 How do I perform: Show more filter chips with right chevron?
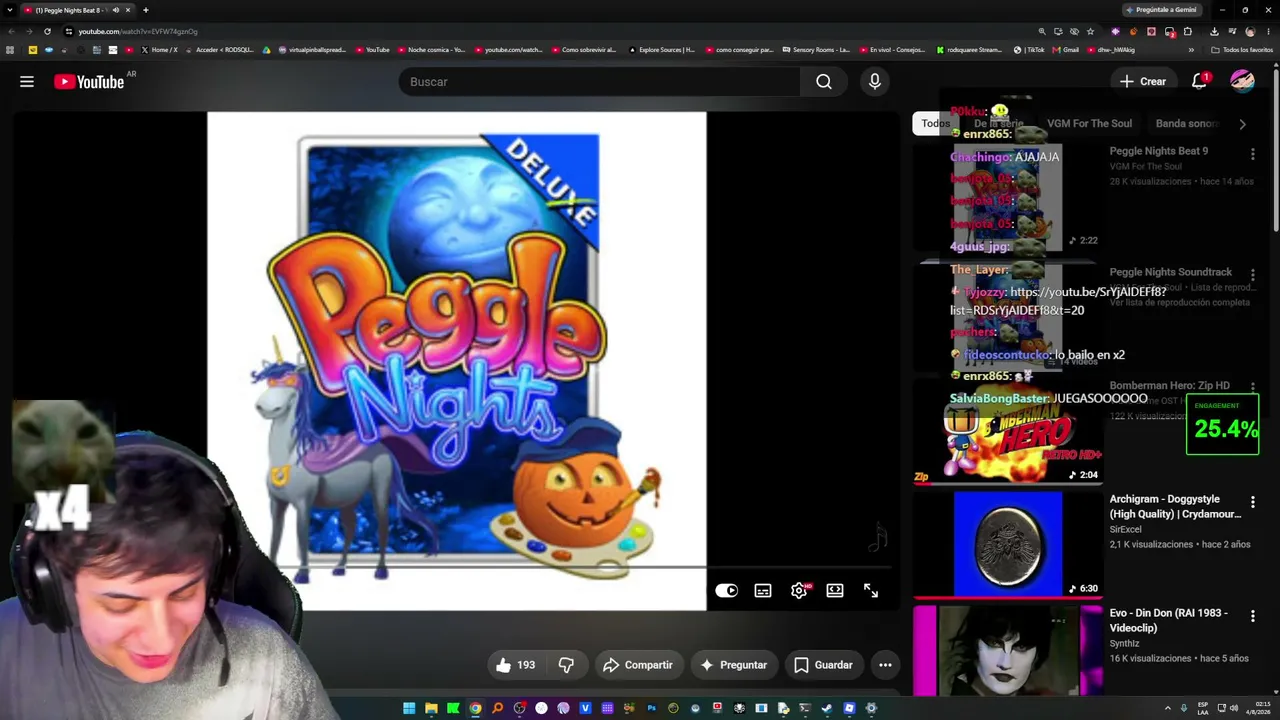[x=1242, y=124]
